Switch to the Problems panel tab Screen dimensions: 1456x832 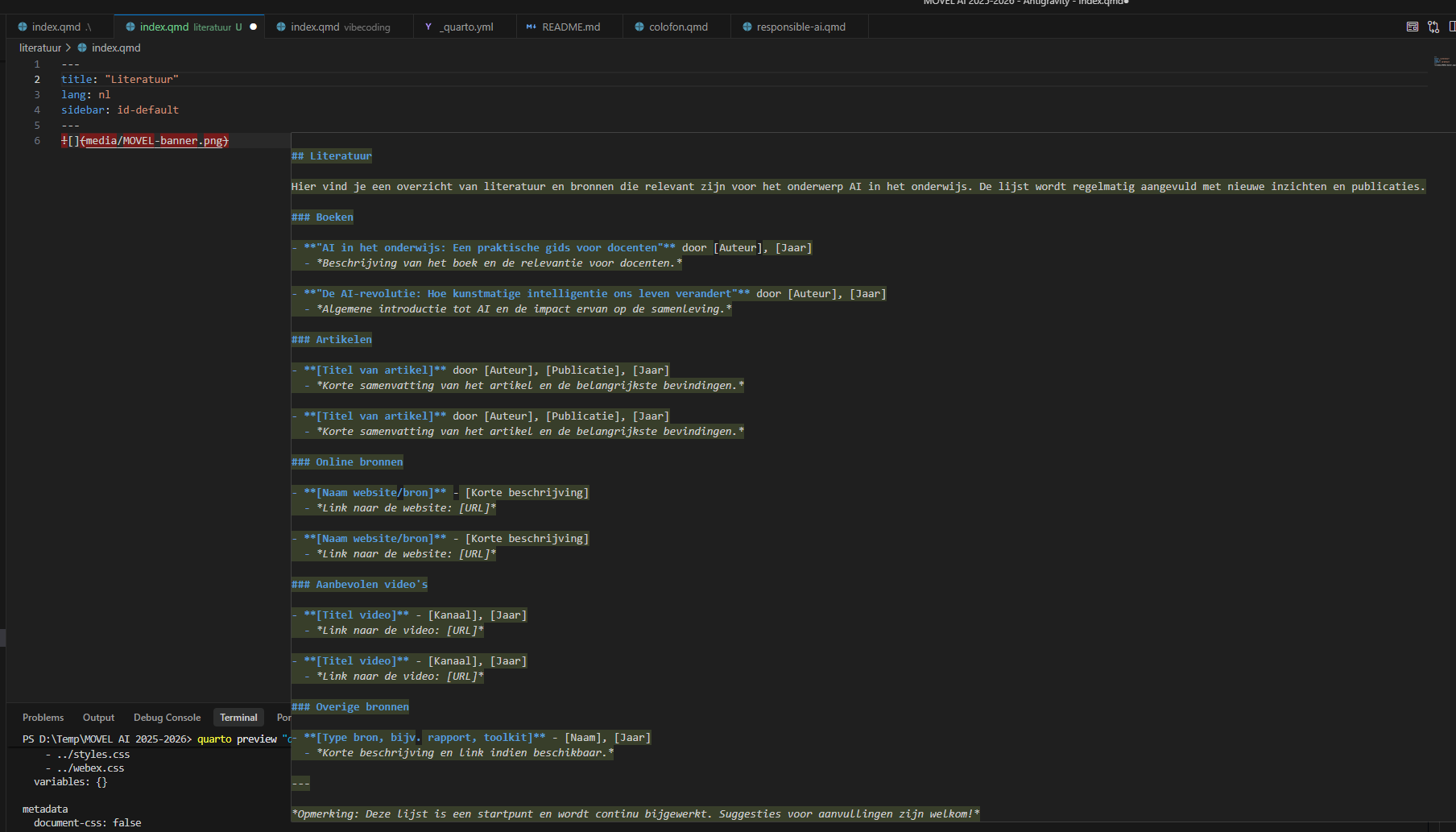click(43, 718)
